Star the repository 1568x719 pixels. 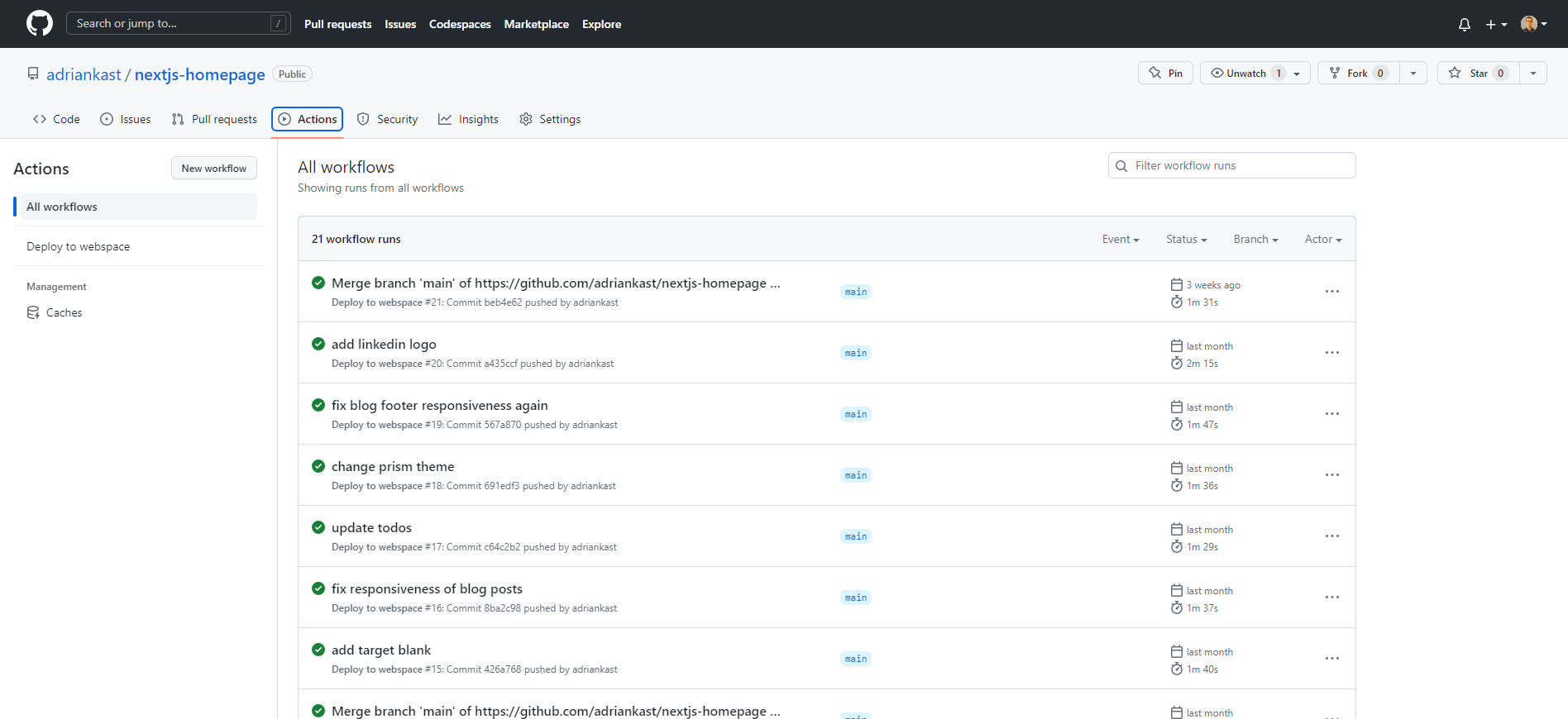click(1479, 73)
